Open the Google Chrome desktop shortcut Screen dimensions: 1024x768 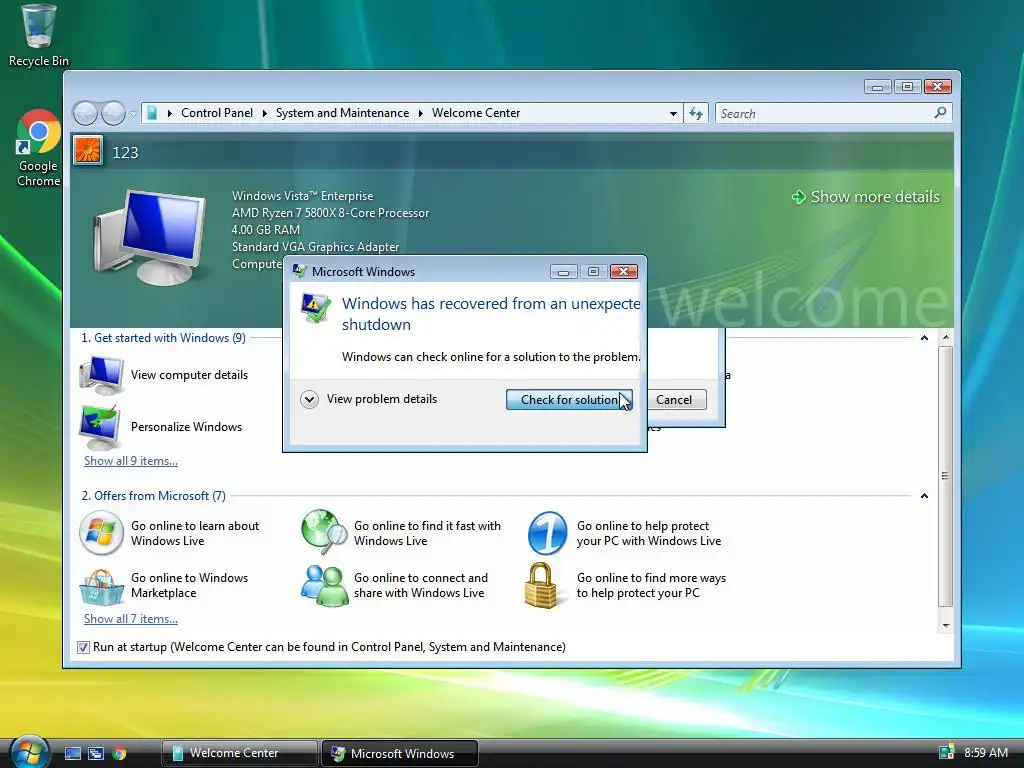39,148
